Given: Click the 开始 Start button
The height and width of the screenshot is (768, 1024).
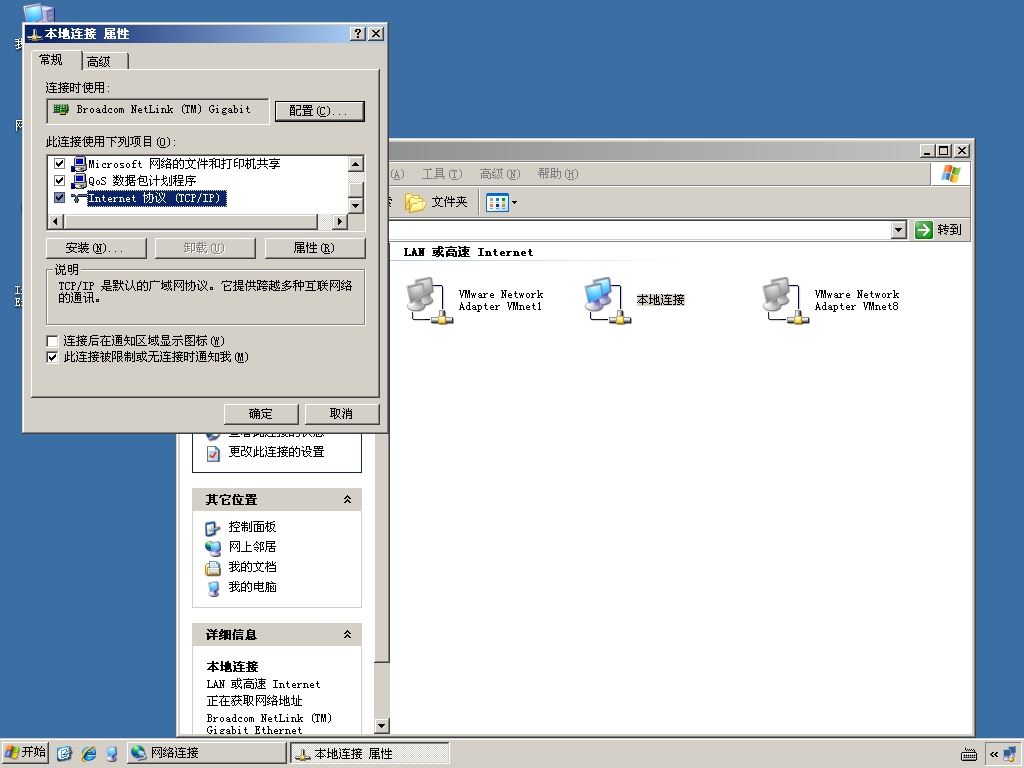Looking at the screenshot, I should tap(25, 753).
